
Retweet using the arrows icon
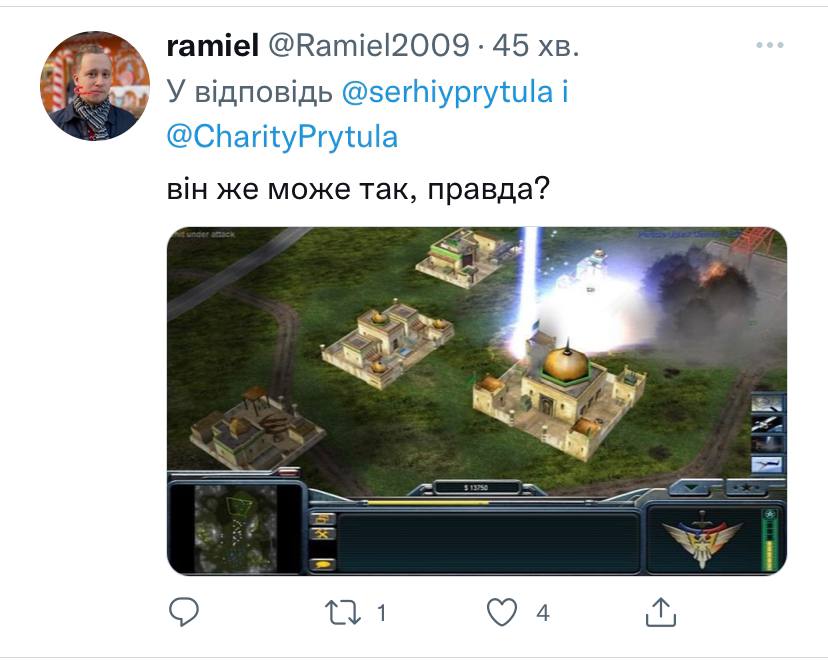pos(343,612)
